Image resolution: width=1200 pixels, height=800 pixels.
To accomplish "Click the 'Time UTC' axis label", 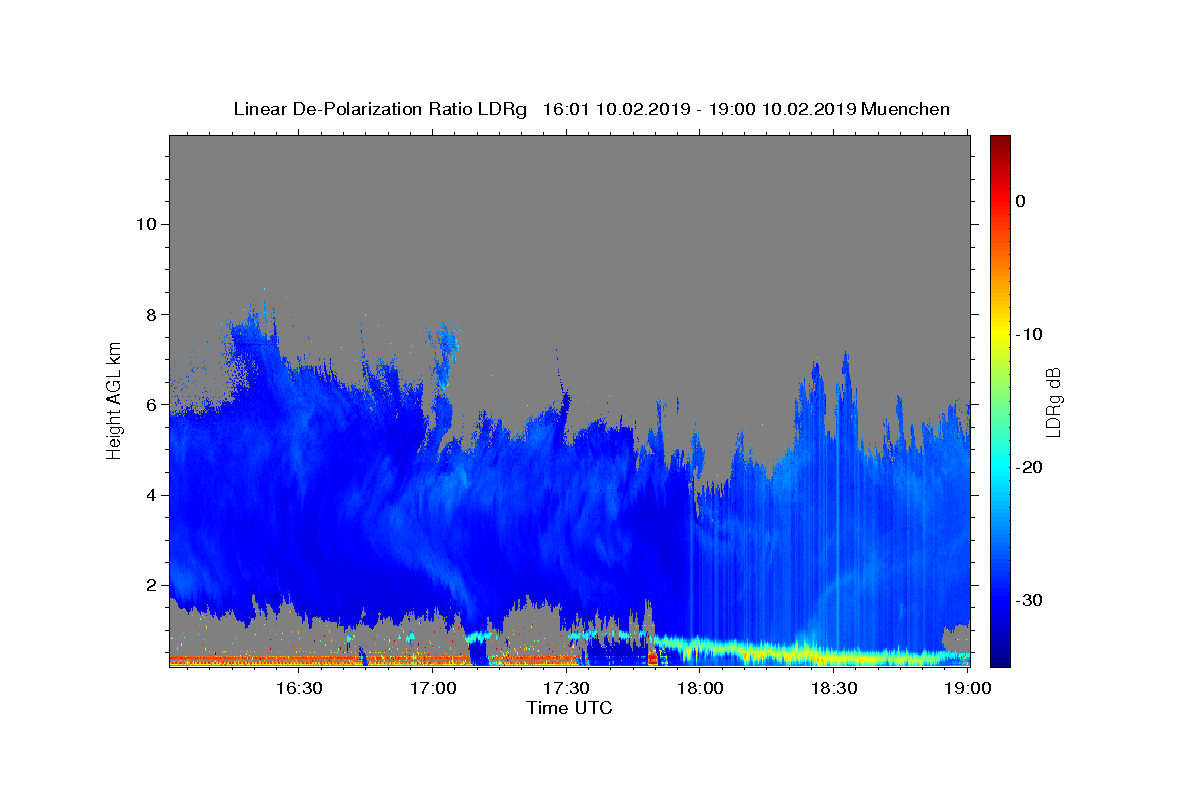I will (569, 708).
